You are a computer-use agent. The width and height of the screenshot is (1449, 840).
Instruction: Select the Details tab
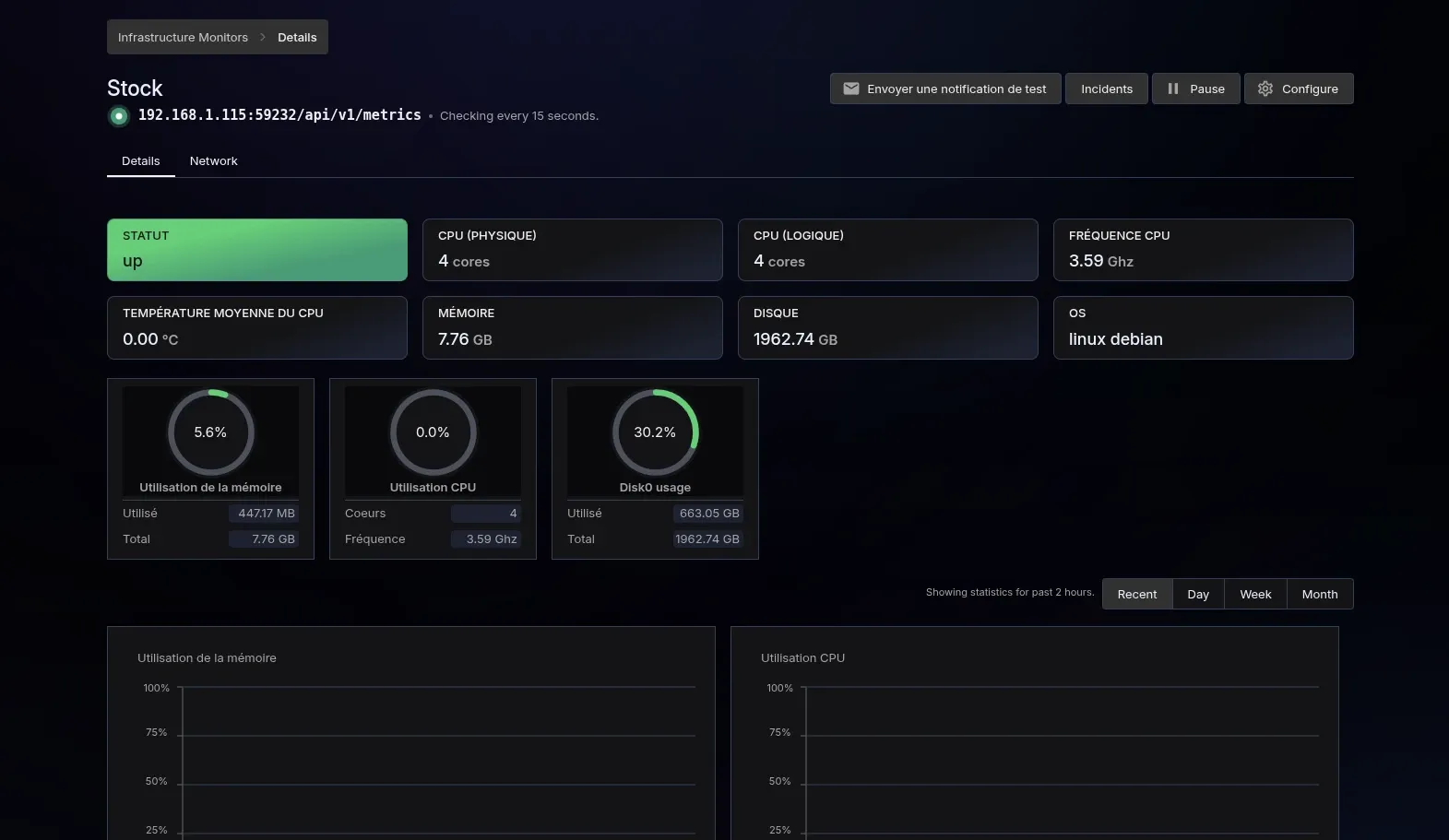(140, 160)
